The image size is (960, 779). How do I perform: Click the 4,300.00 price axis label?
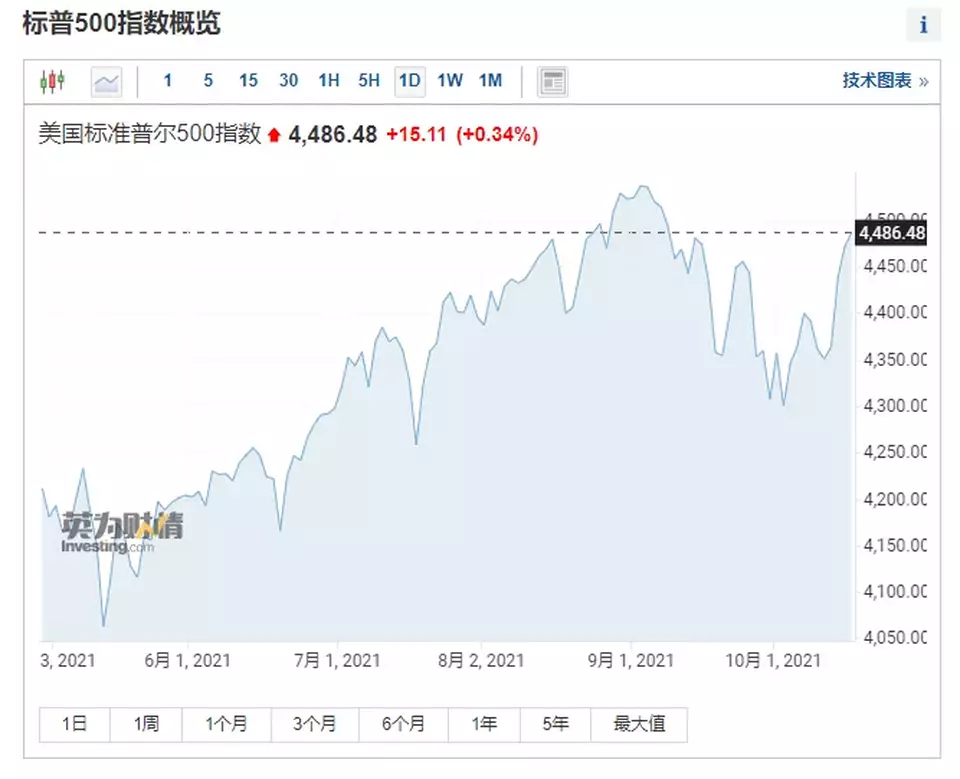(x=894, y=406)
